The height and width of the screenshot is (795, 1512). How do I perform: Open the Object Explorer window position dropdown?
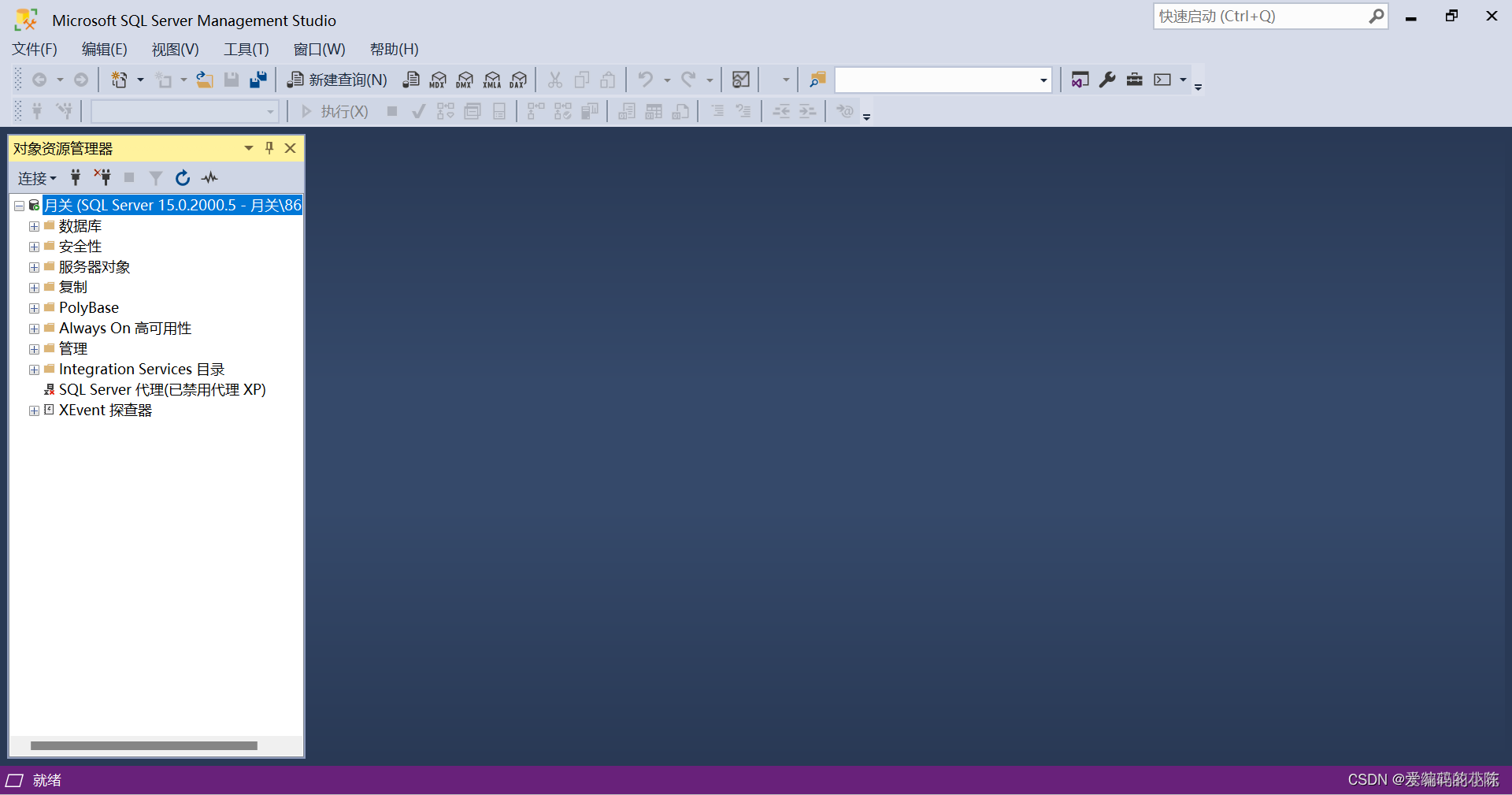point(249,148)
